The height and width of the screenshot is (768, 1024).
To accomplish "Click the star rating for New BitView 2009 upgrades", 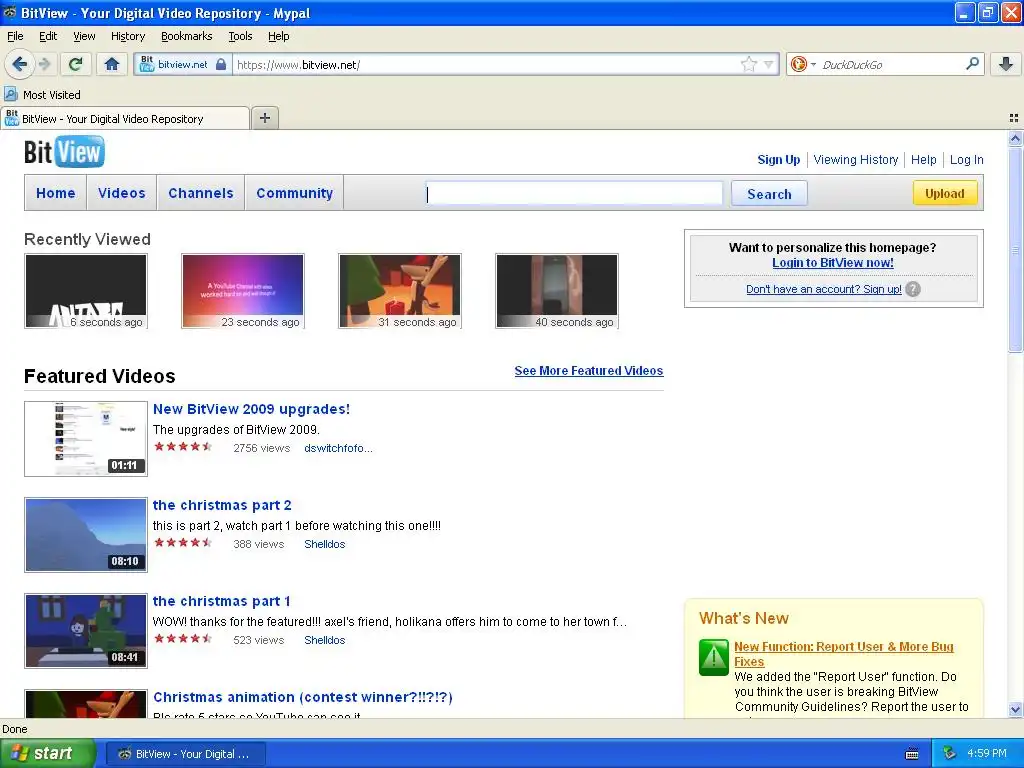I will [184, 447].
